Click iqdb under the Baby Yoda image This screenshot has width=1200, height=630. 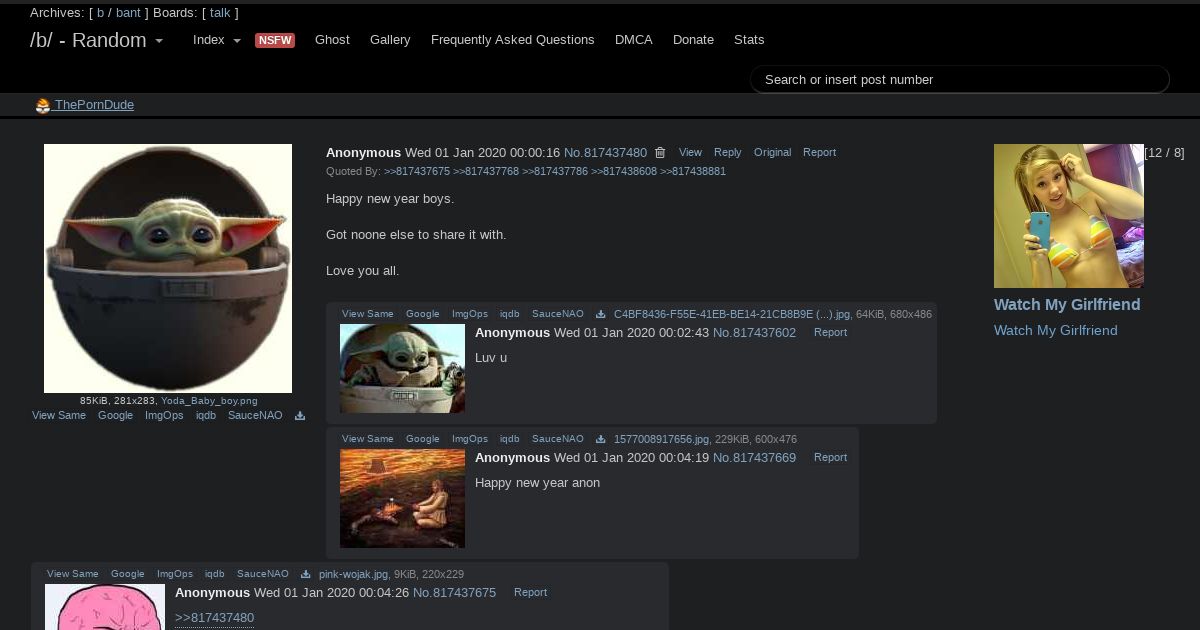pyautogui.click(x=206, y=416)
